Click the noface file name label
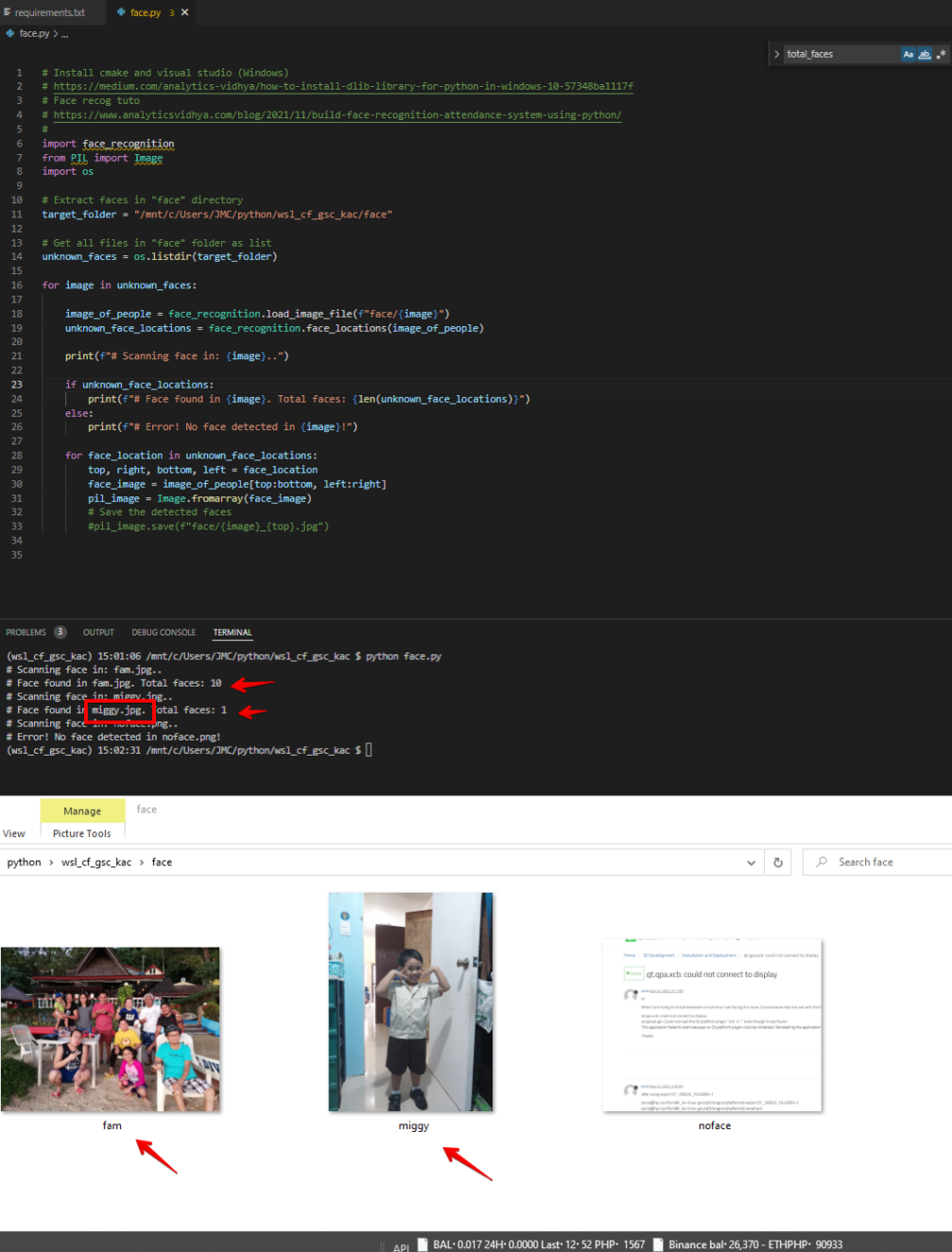Screen dimensions: 952x1252 [715, 1125]
